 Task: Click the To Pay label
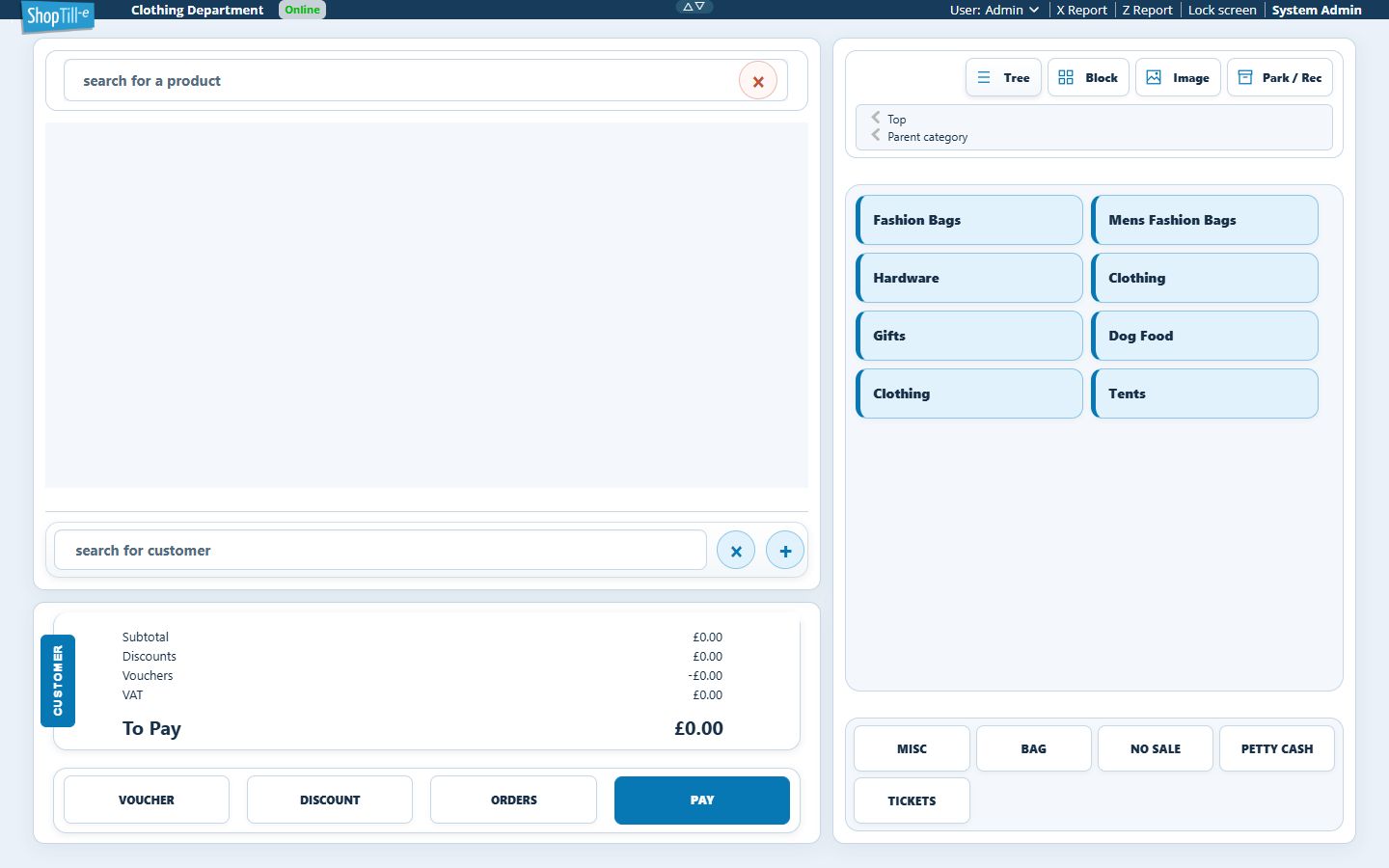point(151,728)
